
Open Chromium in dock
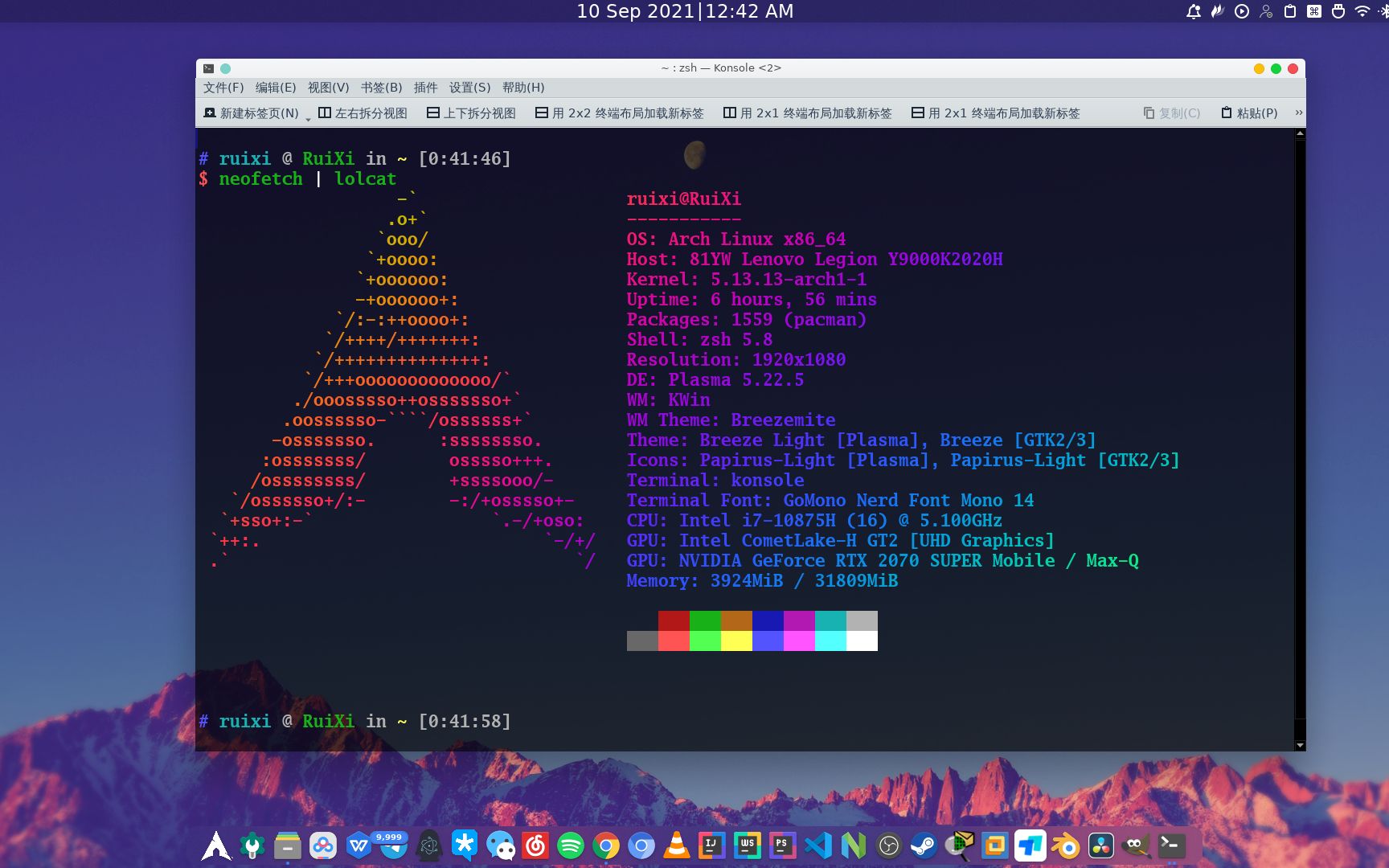coord(641,845)
